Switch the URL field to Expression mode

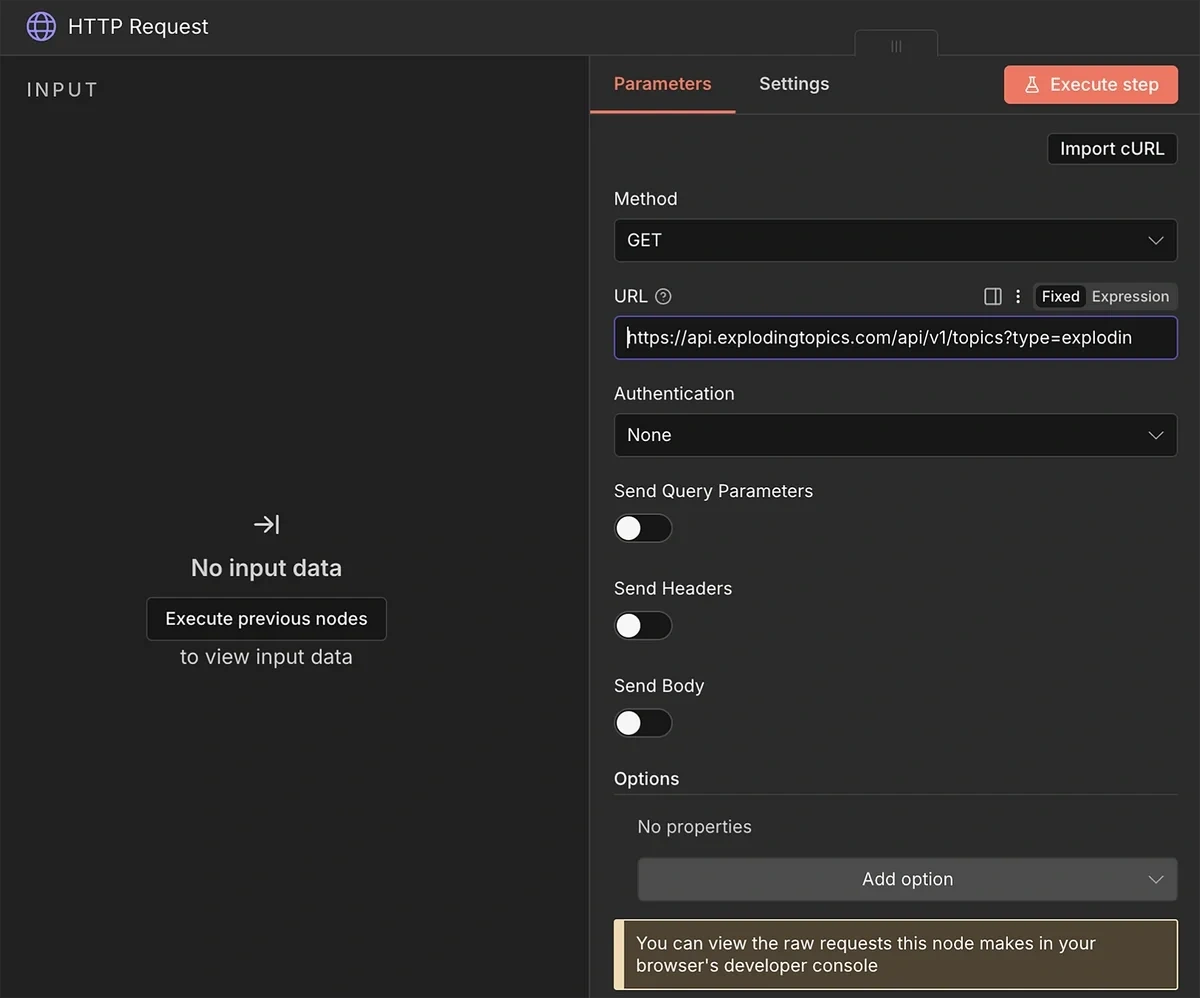coord(1130,296)
